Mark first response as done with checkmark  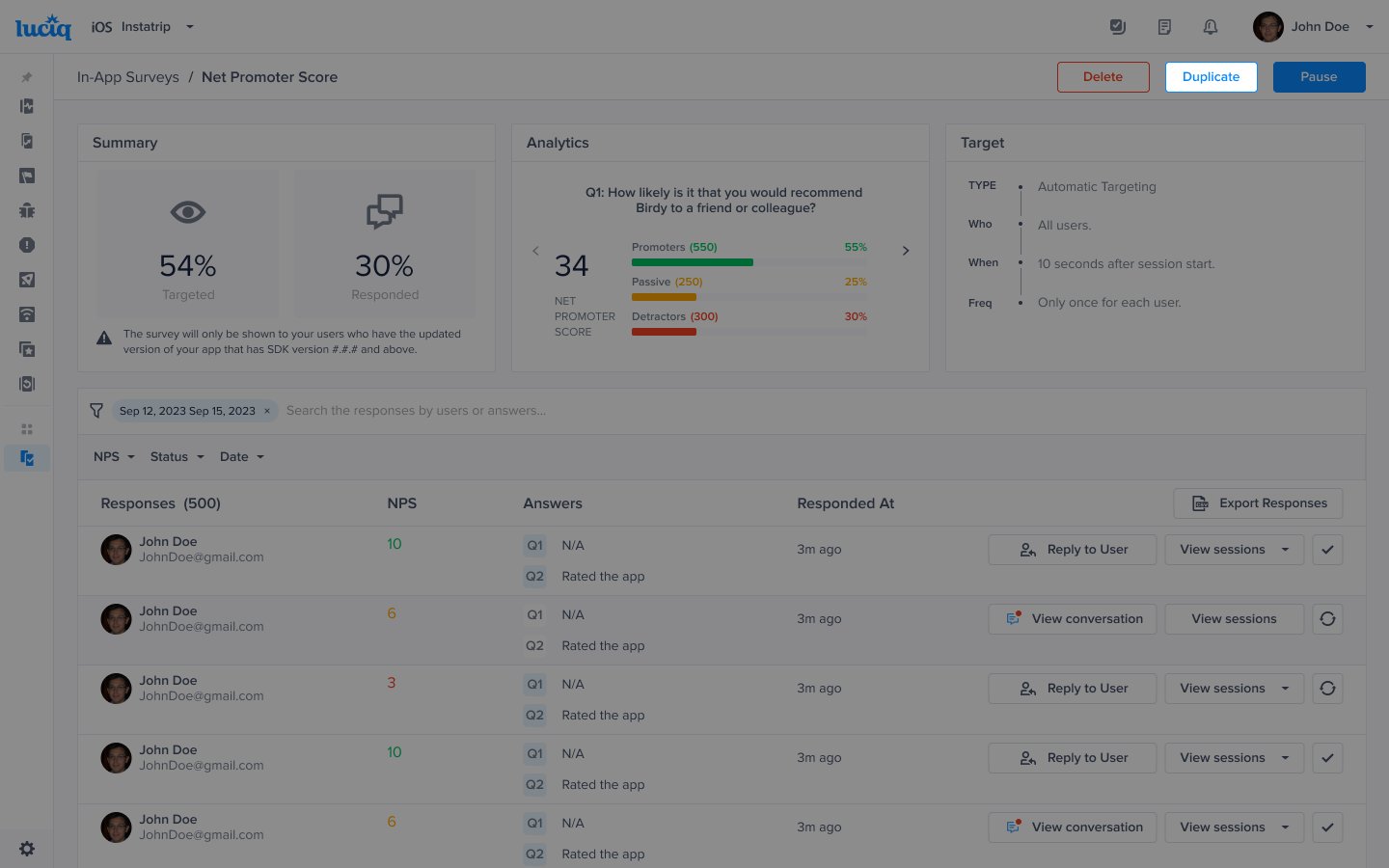coord(1327,550)
